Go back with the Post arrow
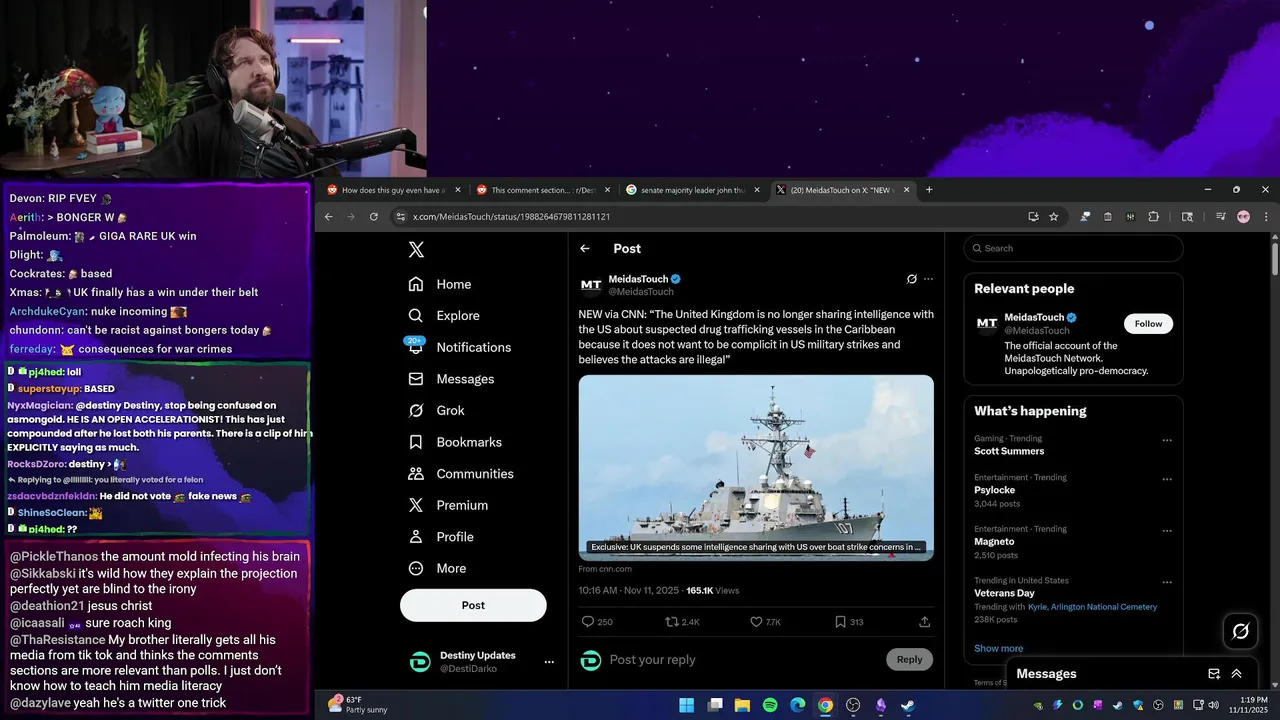1280x720 pixels. 585,249
